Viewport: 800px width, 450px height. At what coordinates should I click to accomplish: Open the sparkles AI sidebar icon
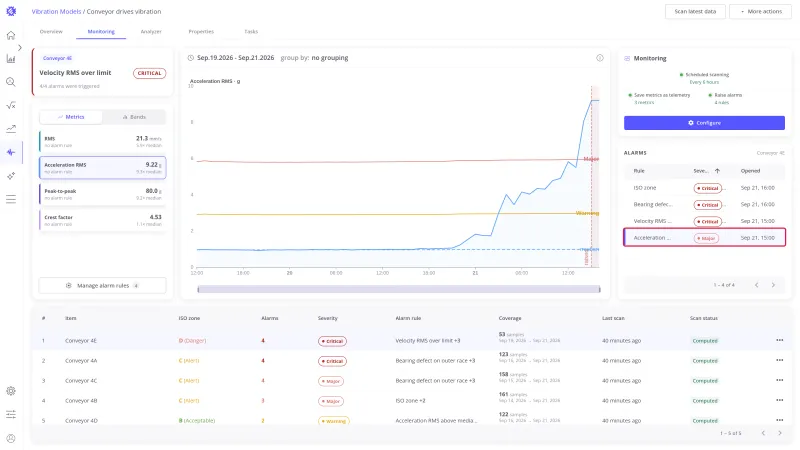coord(11,176)
